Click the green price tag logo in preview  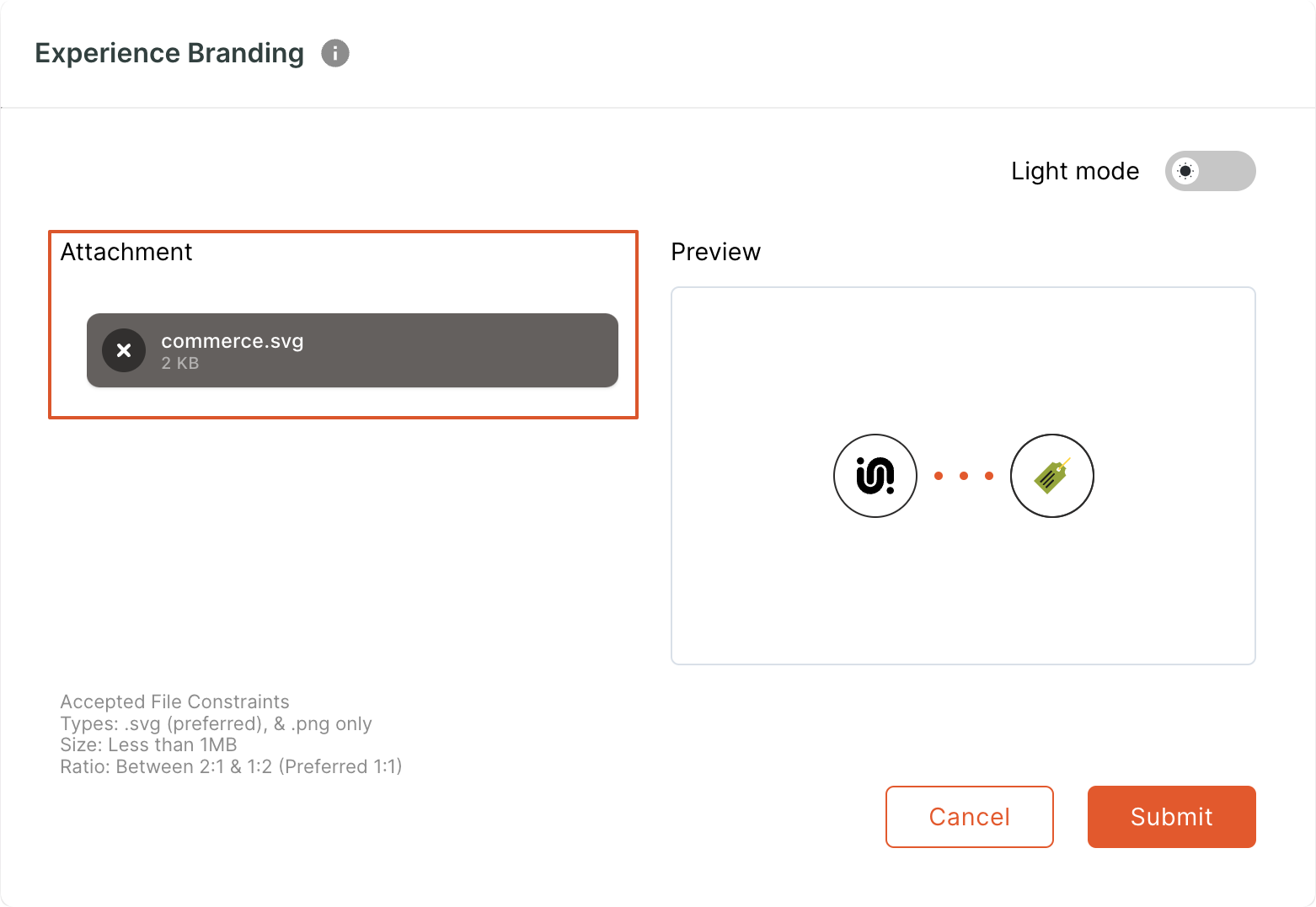(1052, 476)
